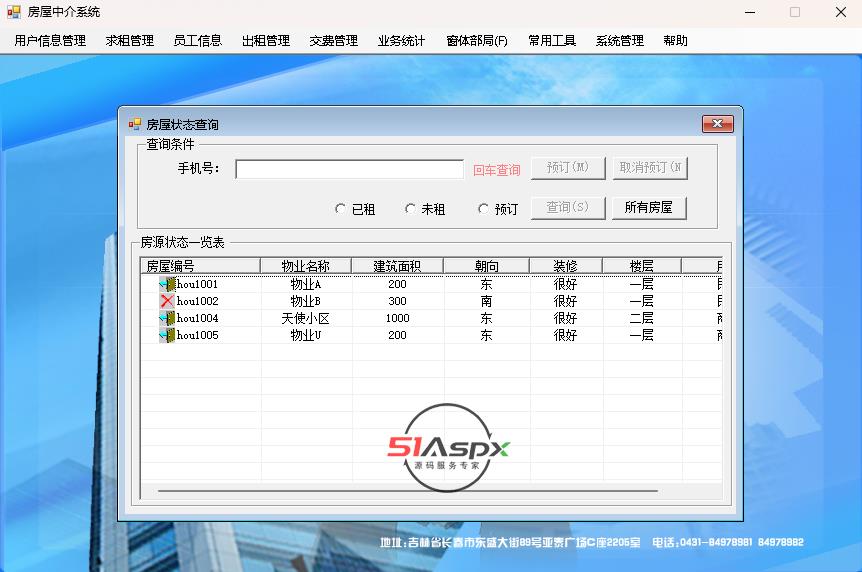This screenshot has height=572, width=862.
Task: Open the 窗体部局(F) menu
Action: tap(477, 41)
